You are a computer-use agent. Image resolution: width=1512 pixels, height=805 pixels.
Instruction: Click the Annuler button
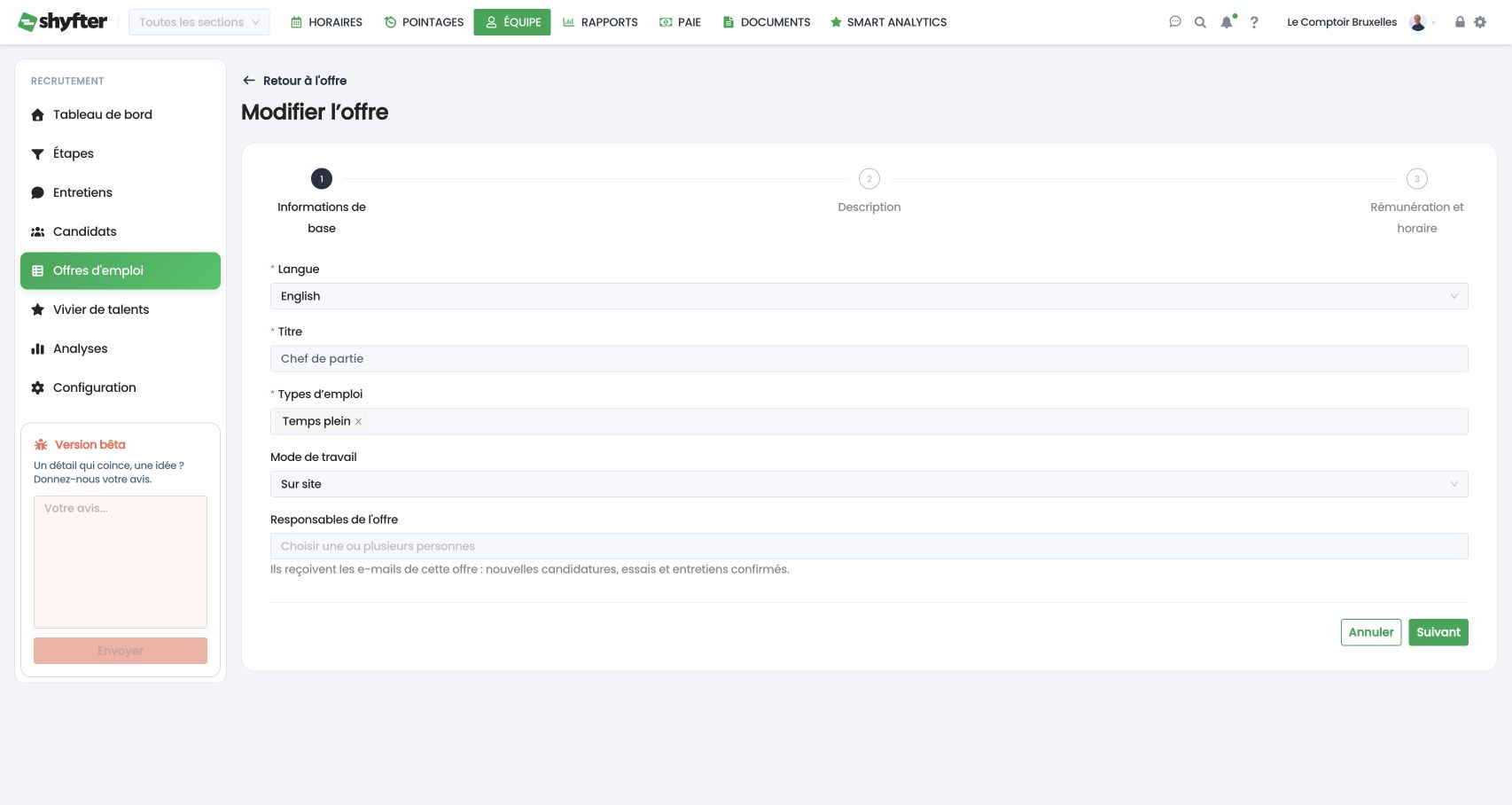[x=1371, y=632]
